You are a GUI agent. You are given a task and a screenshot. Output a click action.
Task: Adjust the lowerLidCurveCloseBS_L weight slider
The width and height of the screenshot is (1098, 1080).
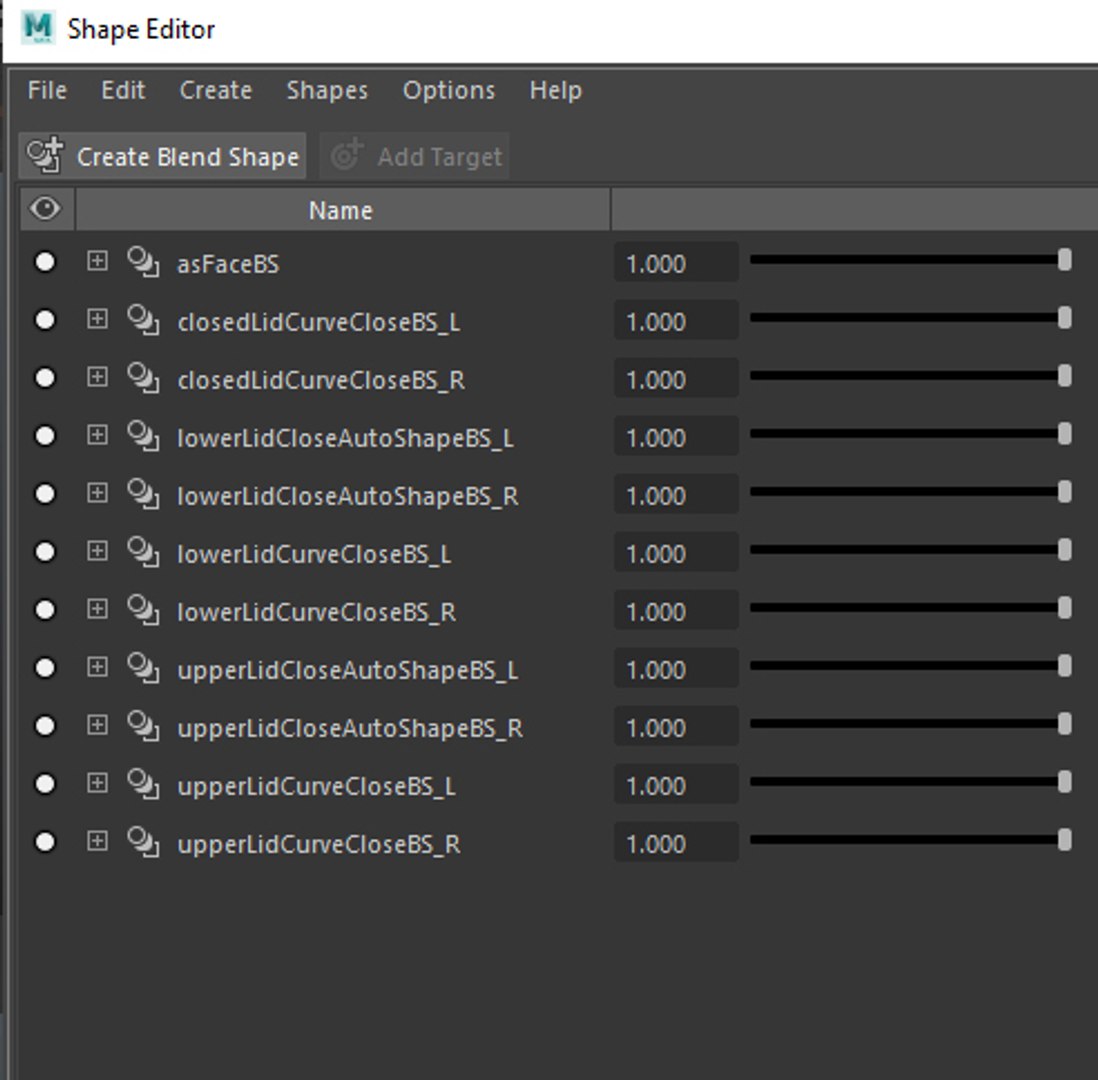point(910,551)
